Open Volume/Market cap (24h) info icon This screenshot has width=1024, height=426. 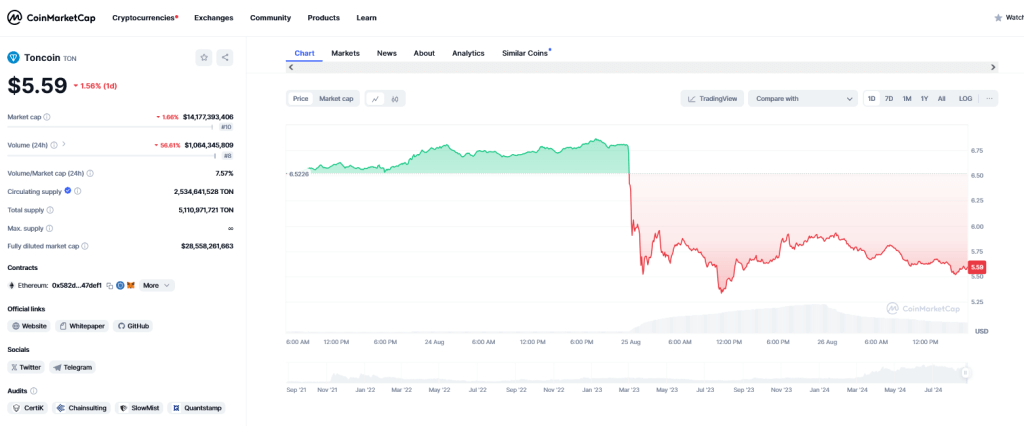tap(90, 173)
